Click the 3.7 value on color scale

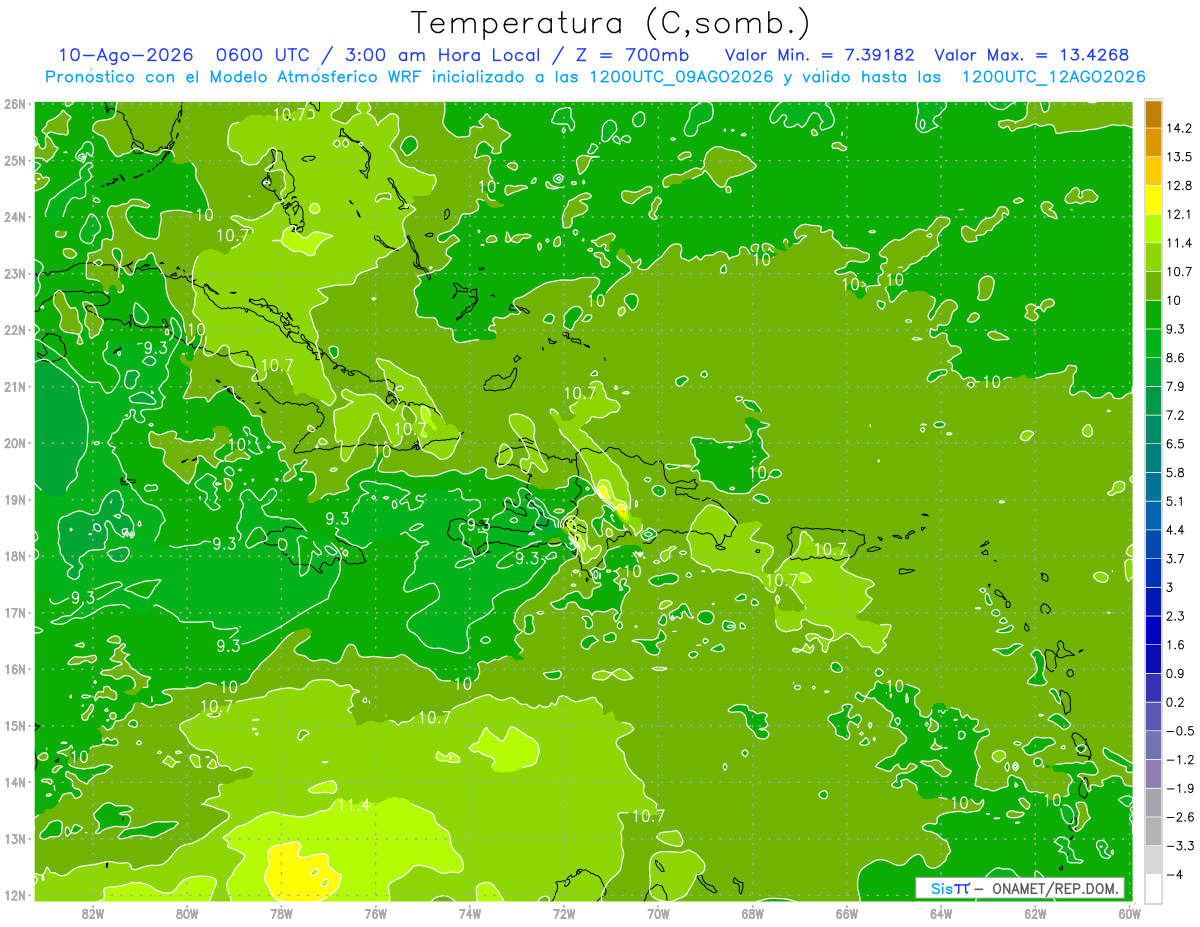[1177, 558]
